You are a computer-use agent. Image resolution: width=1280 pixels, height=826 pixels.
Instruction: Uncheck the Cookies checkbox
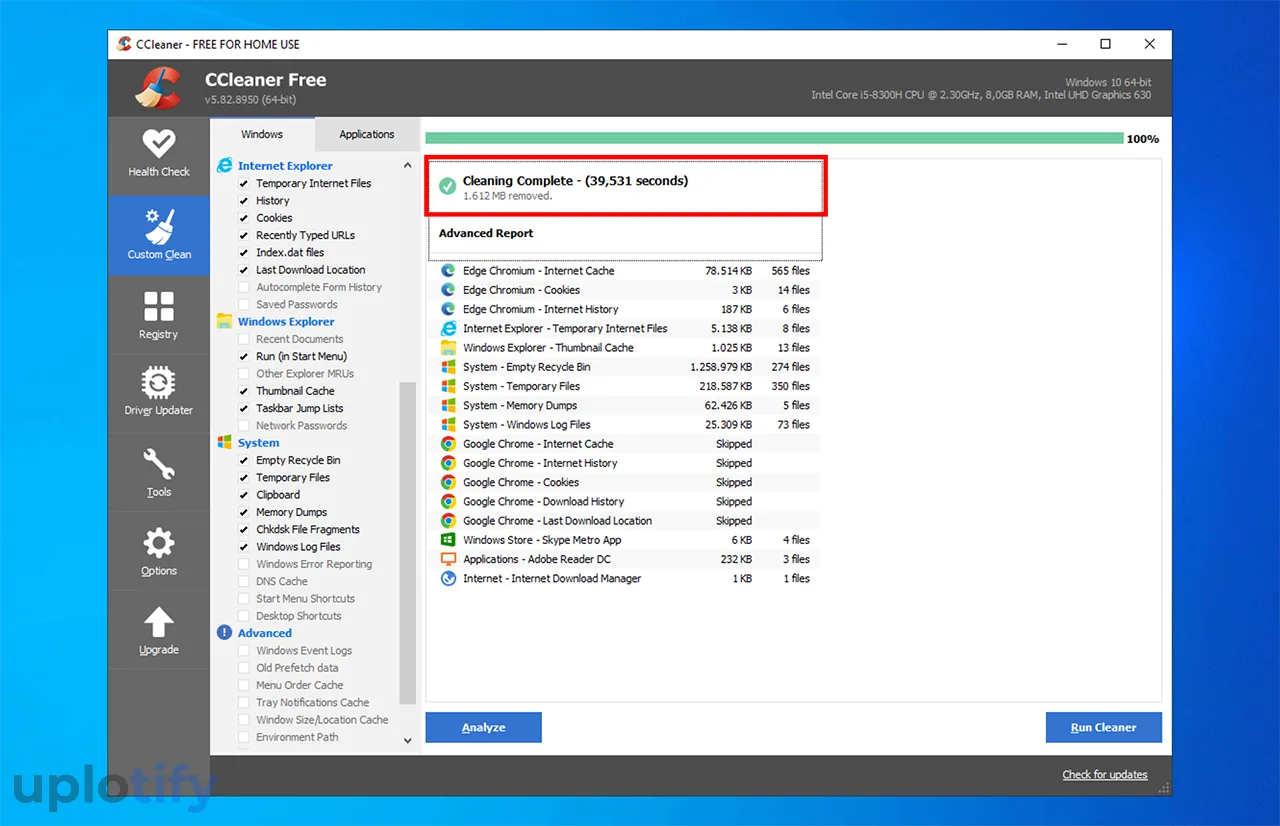[x=244, y=218]
